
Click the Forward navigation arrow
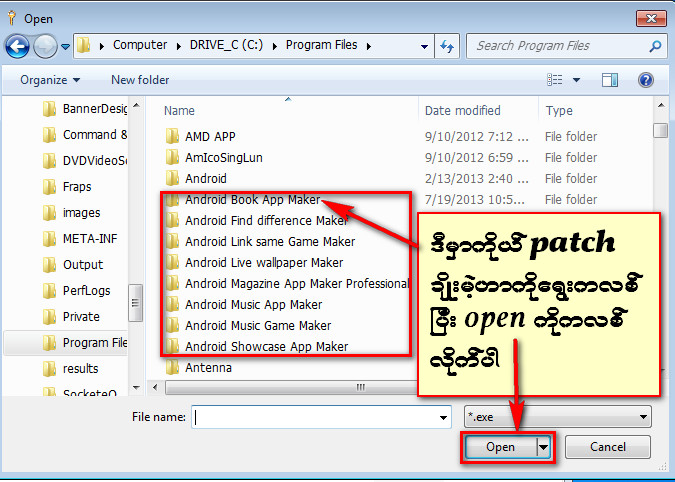point(45,46)
